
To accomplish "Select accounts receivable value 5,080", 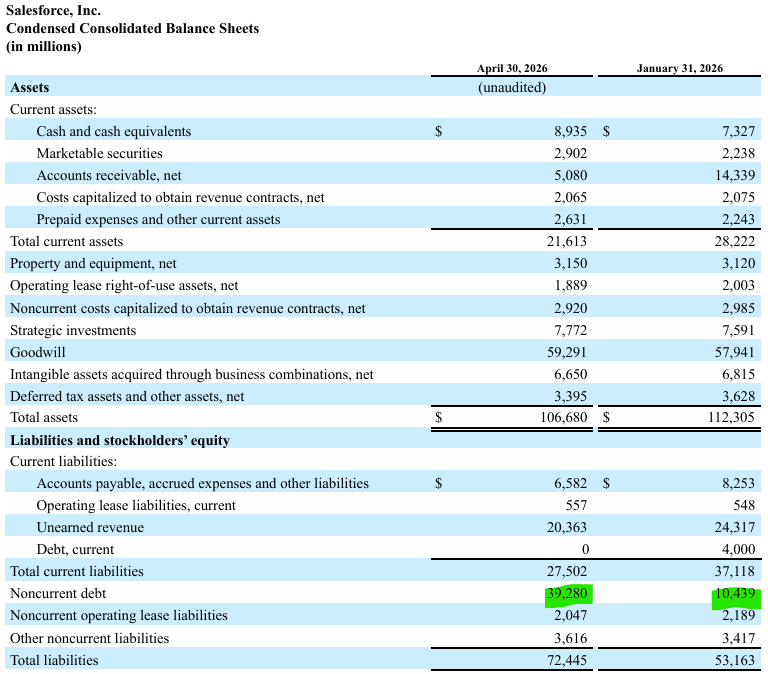I will click(x=571, y=175).
